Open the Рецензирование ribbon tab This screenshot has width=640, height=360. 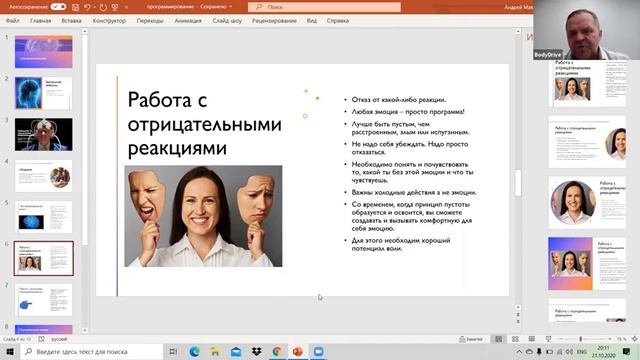(274, 20)
